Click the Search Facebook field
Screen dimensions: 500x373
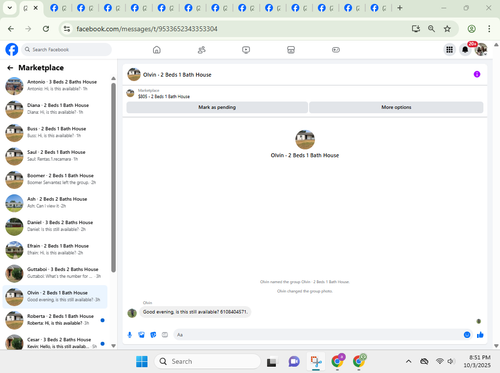point(67,50)
